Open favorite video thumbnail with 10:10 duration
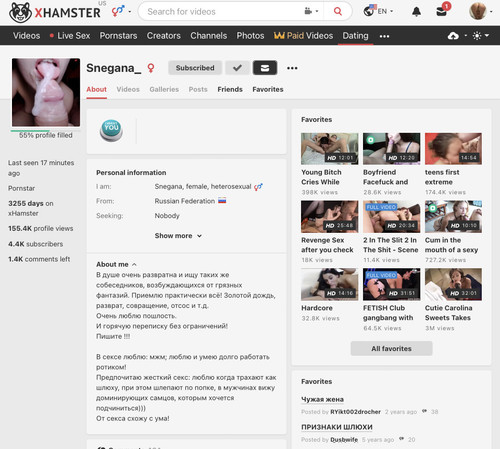This screenshot has width=500, height=449. point(453,217)
